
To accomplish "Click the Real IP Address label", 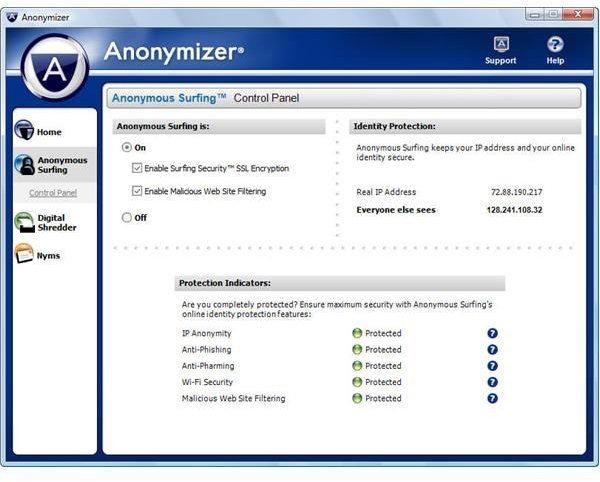I will point(386,192).
